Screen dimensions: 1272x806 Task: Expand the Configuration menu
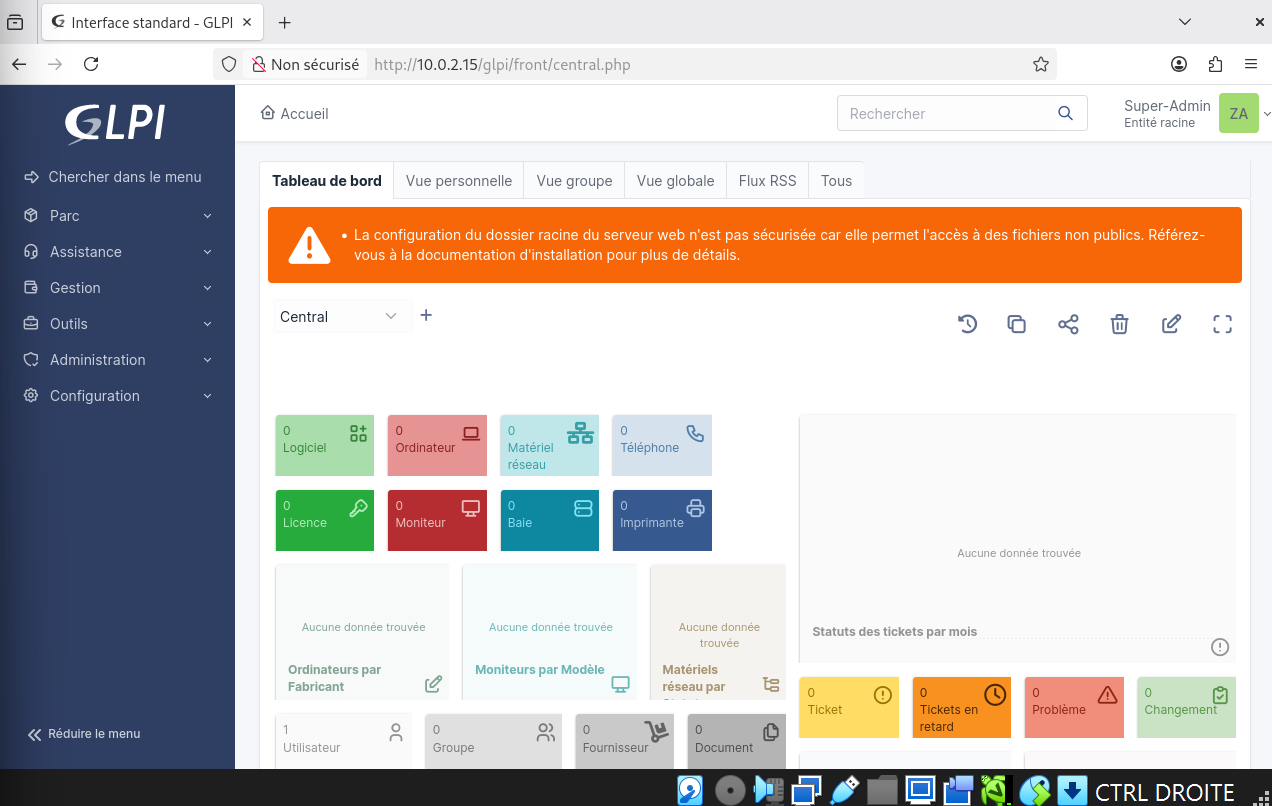tap(118, 396)
